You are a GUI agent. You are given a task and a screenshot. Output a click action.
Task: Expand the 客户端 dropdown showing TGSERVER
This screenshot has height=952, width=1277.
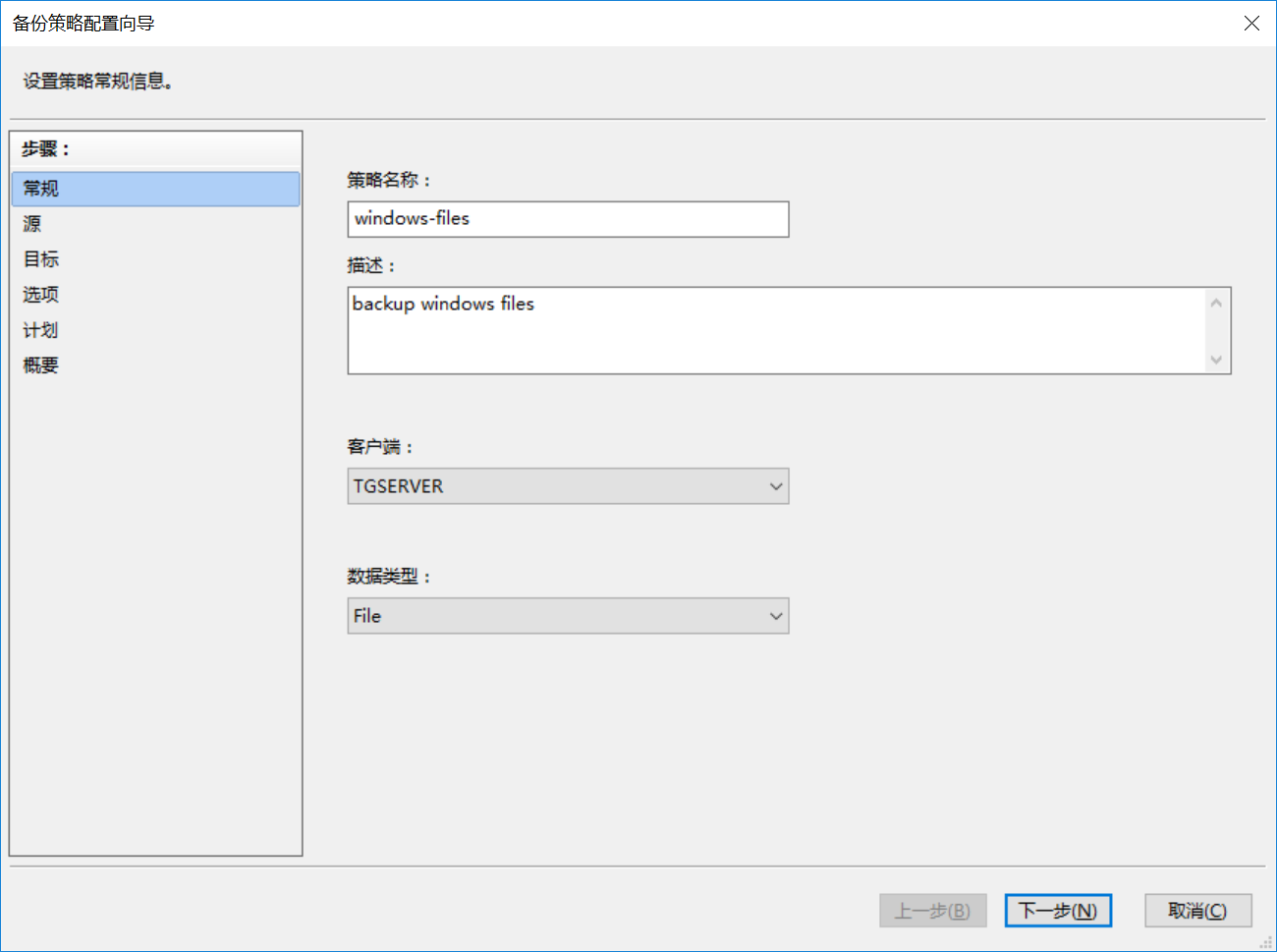click(568, 486)
